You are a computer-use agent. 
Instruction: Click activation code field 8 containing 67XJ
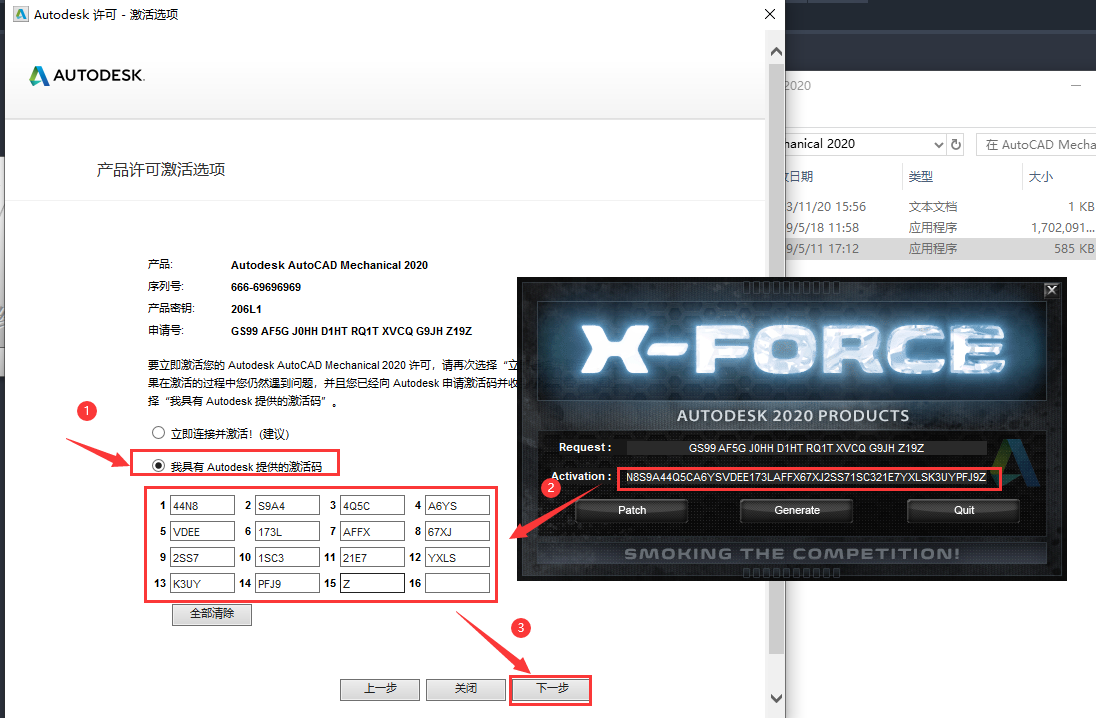(457, 531)
